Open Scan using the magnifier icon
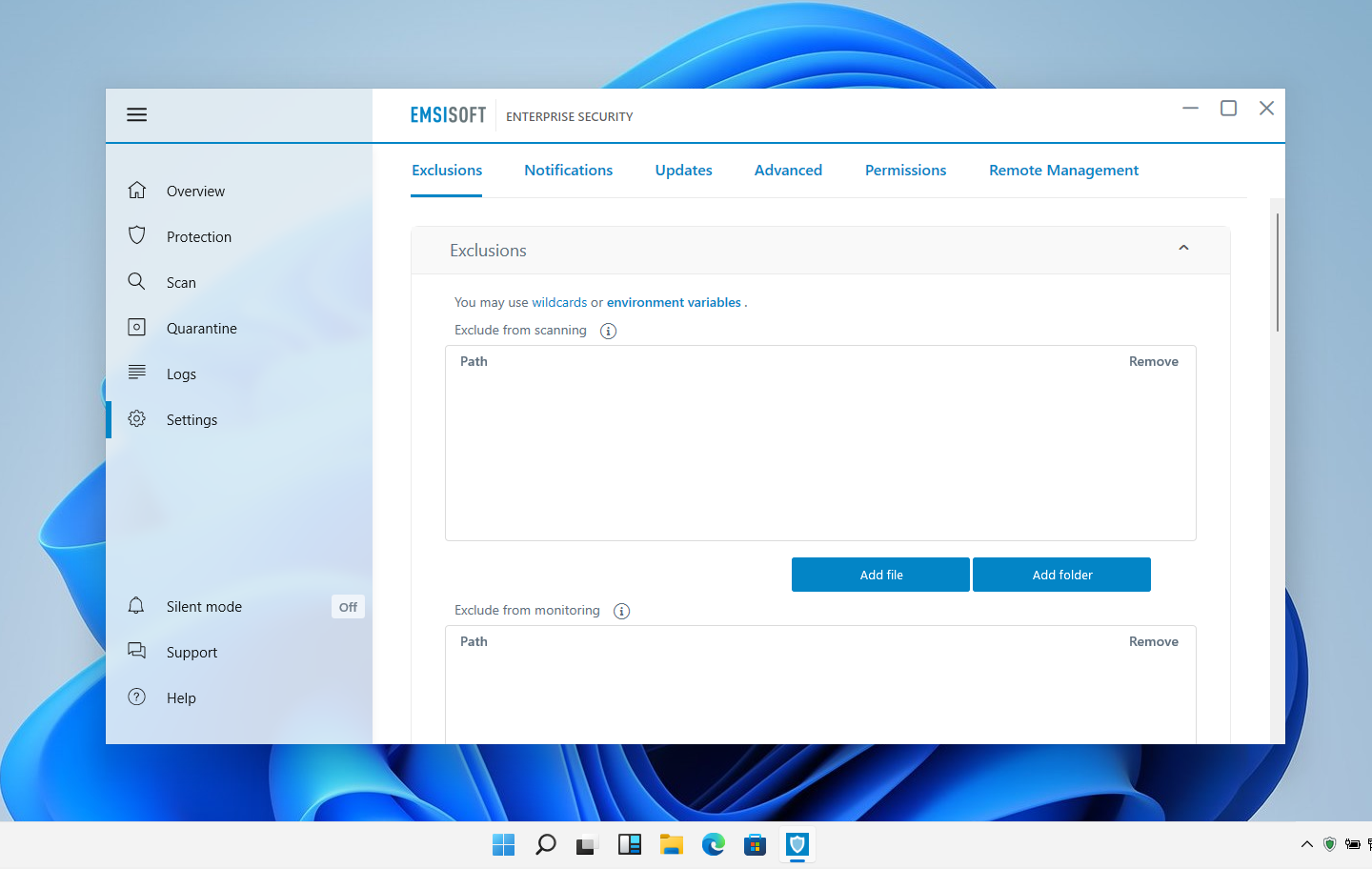The width and height of the screenshot is (1372, 869). (136, 282)
